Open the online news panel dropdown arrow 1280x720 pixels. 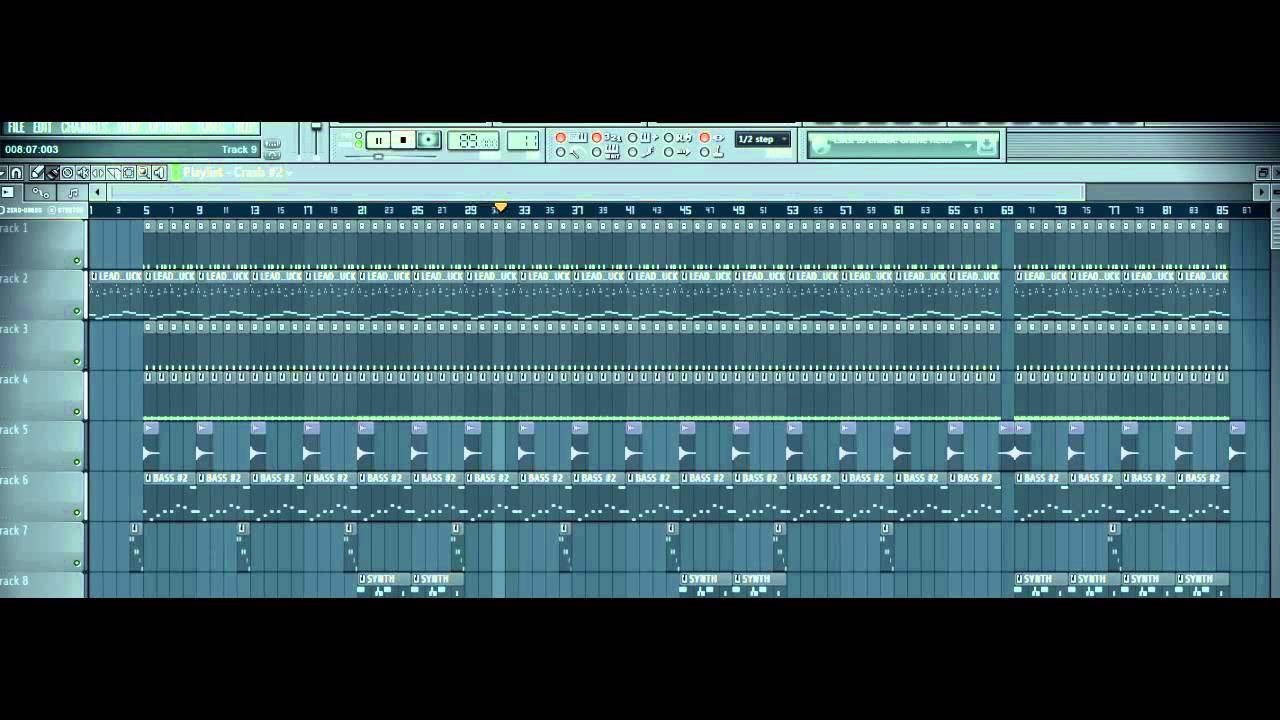pos(968,145)
